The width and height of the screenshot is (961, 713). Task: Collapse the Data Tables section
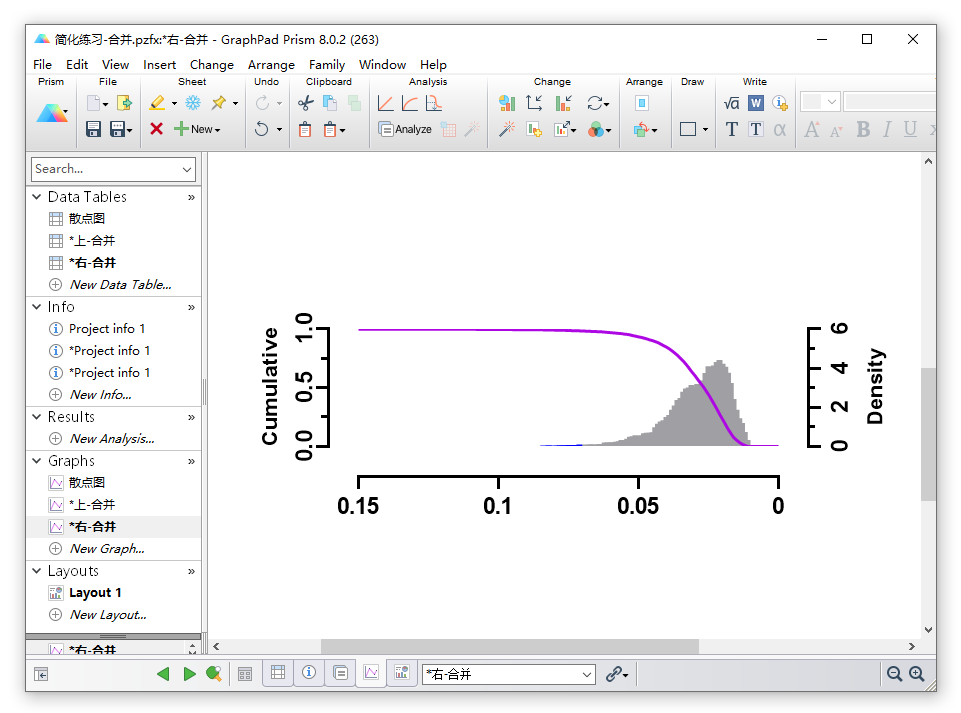pyautogui.click(x=37, y=197)
